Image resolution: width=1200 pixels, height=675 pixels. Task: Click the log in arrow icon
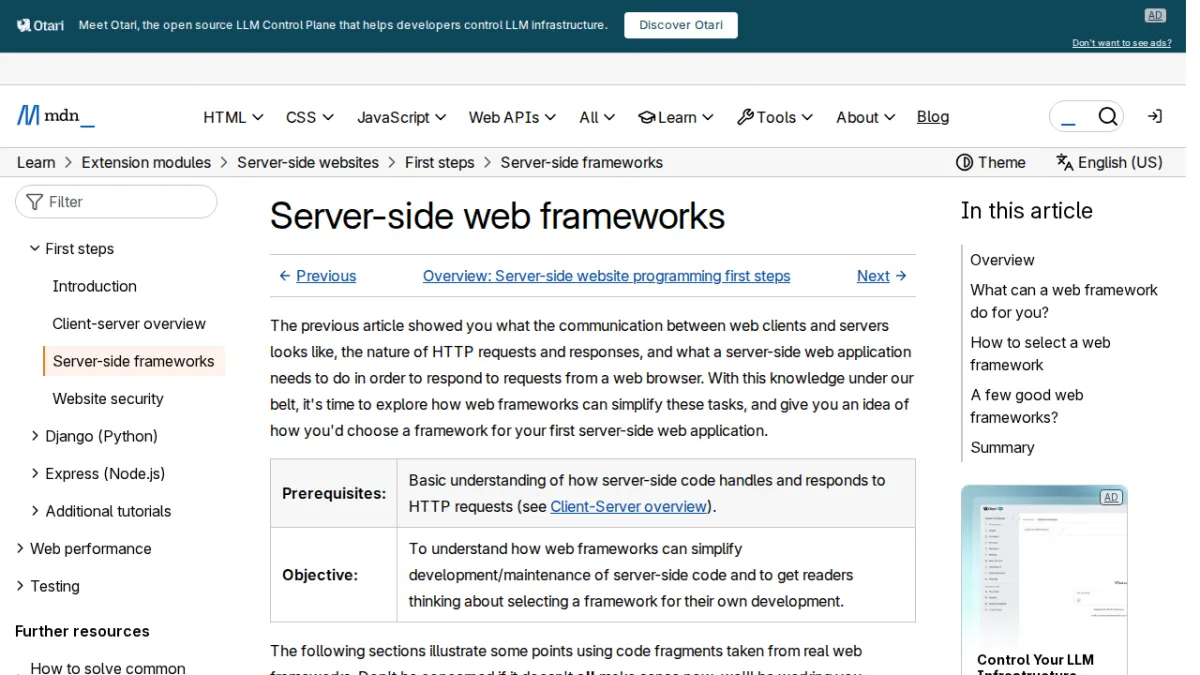pos(1155,117)
